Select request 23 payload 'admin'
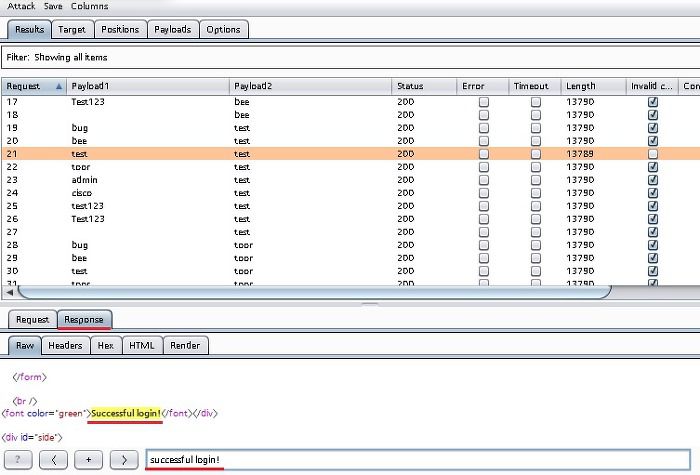Image resolution: width=700 pixels, height=475 pixels. (84, 180)
